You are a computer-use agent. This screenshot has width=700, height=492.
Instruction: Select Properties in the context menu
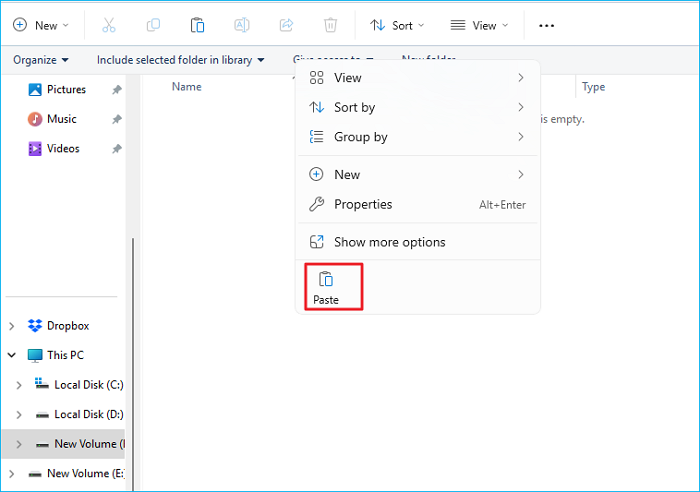coord(363,204)
